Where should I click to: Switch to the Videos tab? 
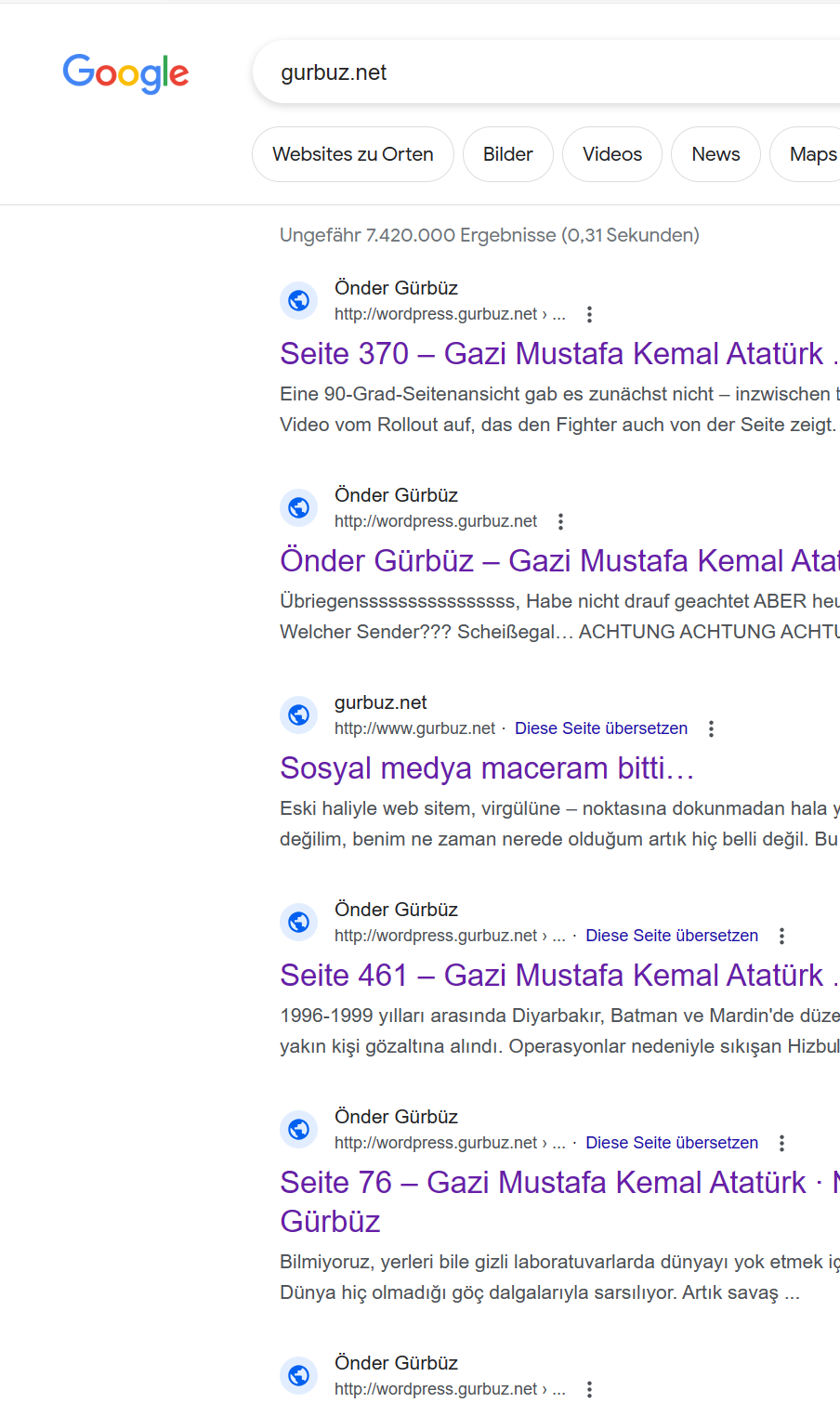[612, 154]
